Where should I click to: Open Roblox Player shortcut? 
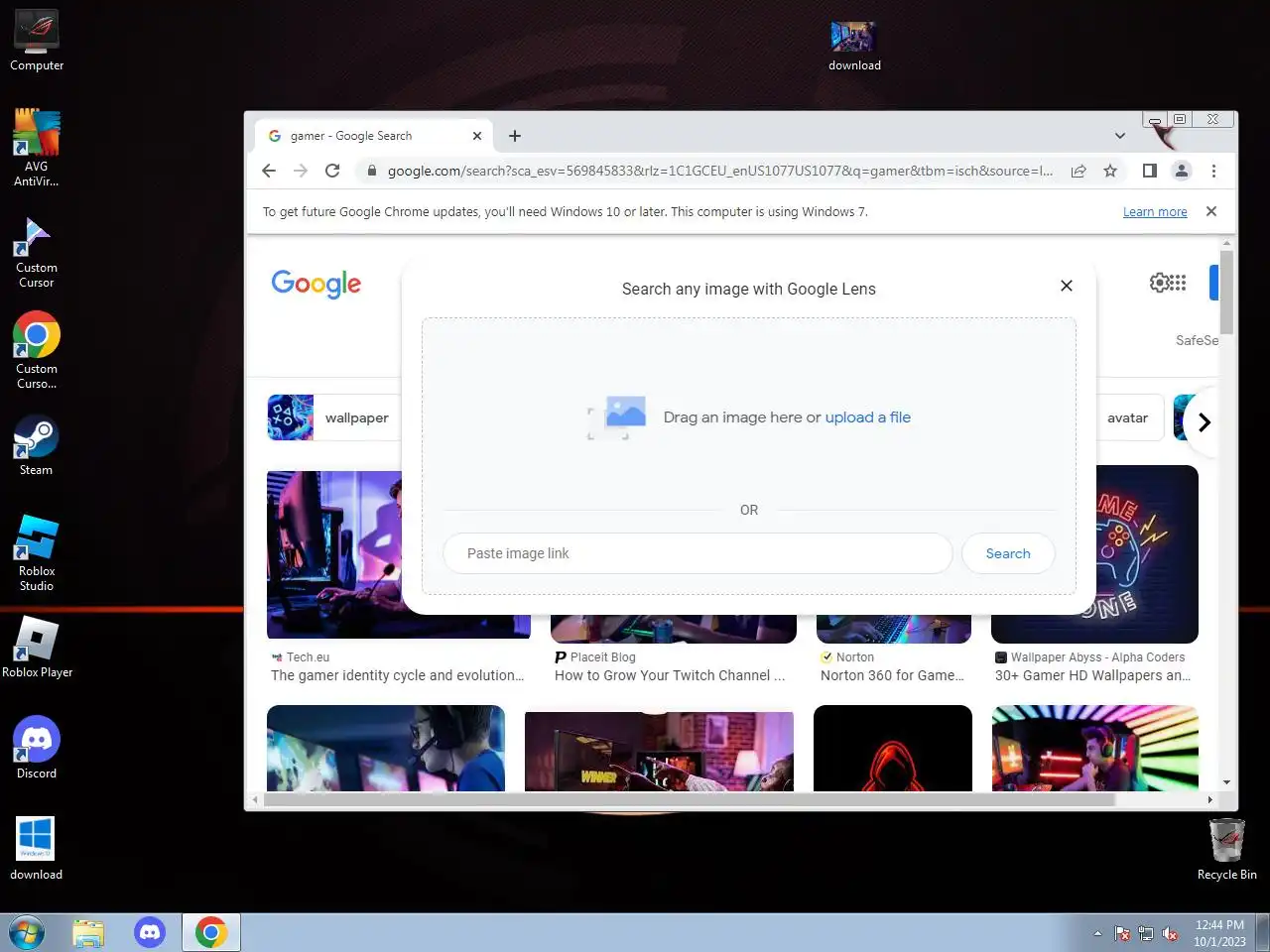(37, 647)
